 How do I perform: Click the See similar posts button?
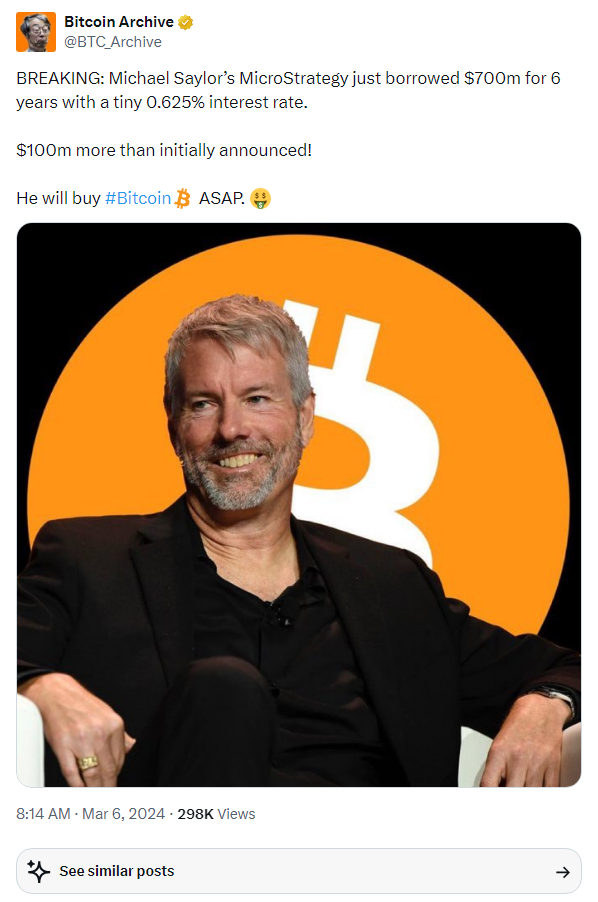[298, 871]
